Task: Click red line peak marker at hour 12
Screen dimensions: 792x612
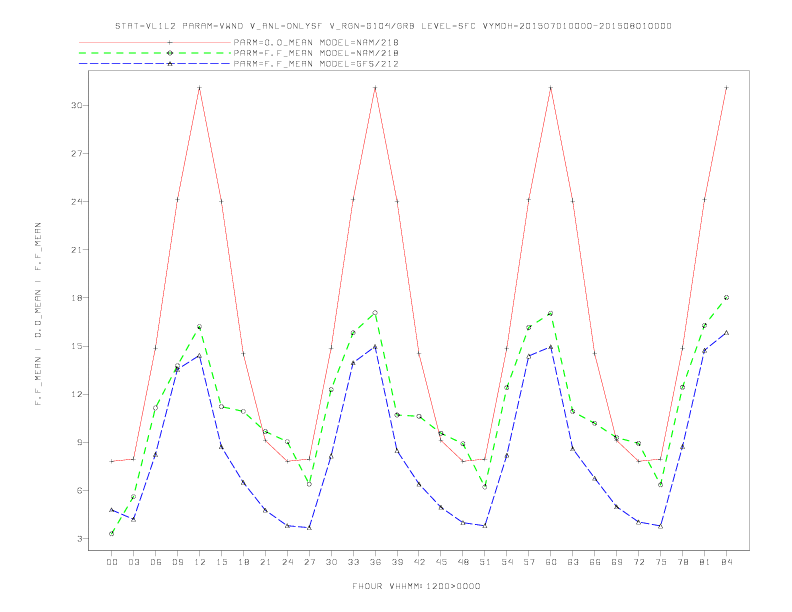Action: pos(200,88)
